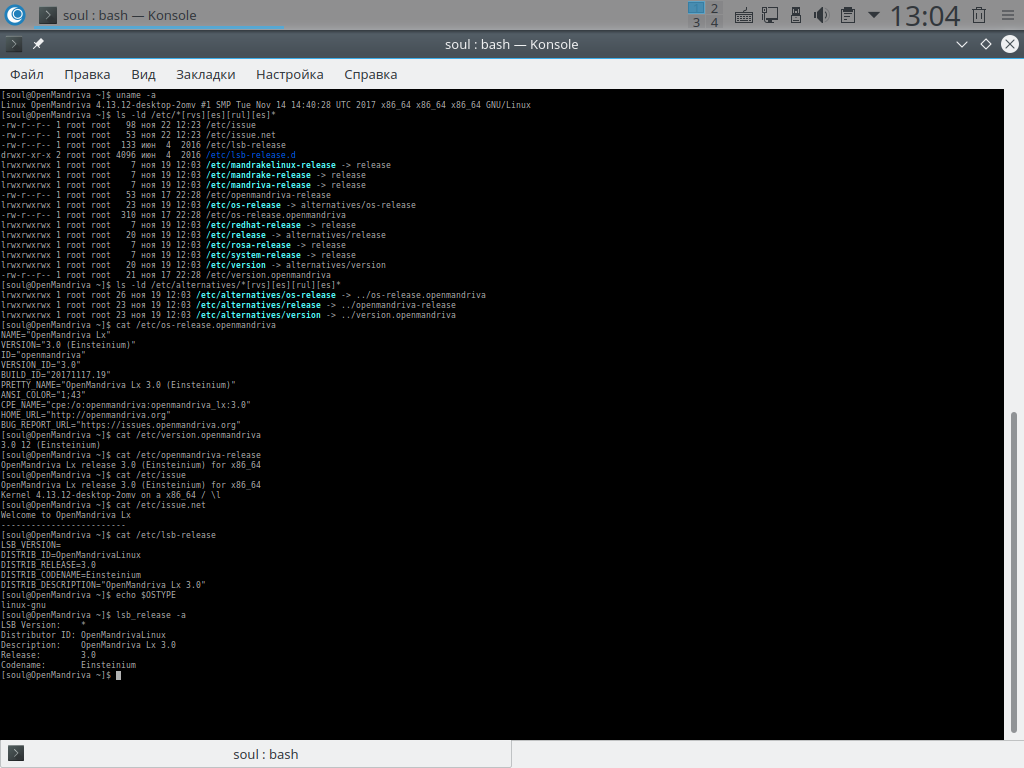Maximize the Konsole window with the diamond button
The image size is (1024, 768).
pyautogui.click(x=985, y=44)
